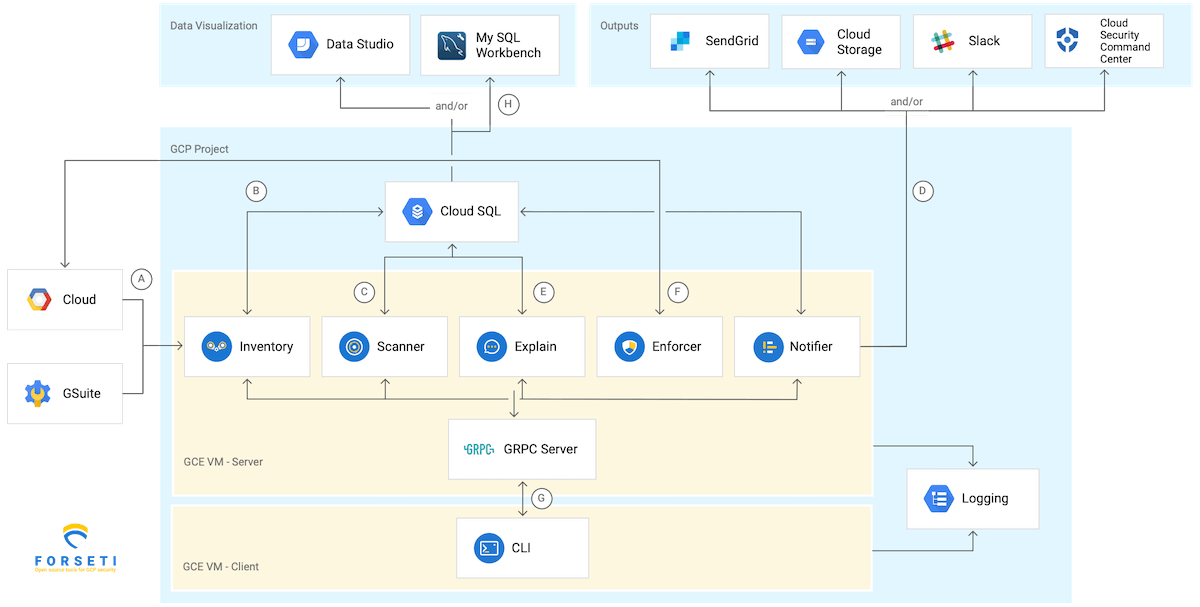Click the "Slack" label text
This screenshot has width=1200, height=607.
984,41
